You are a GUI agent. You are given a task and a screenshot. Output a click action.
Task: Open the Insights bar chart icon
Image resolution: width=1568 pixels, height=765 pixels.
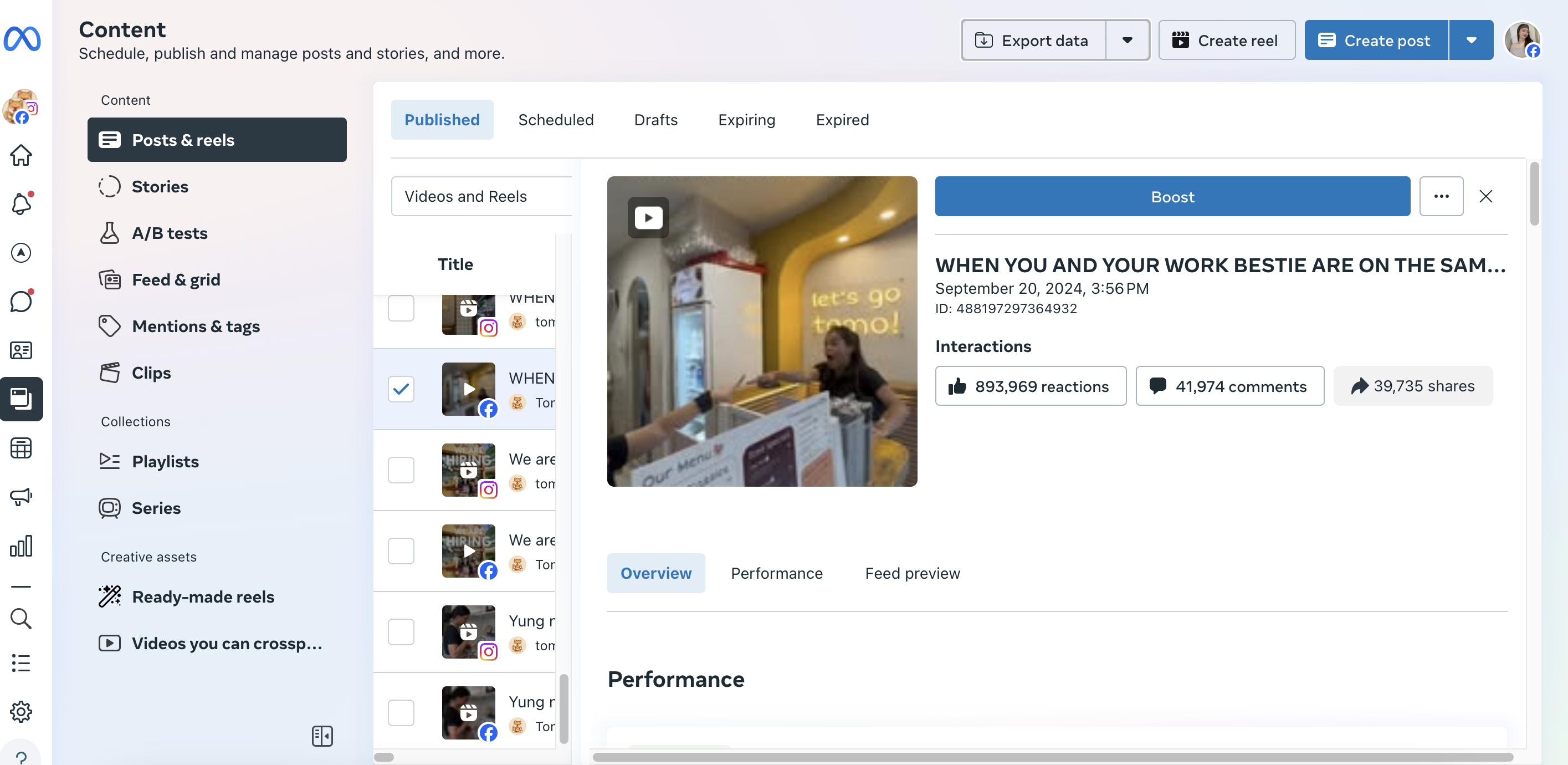[x=21, y=545]
